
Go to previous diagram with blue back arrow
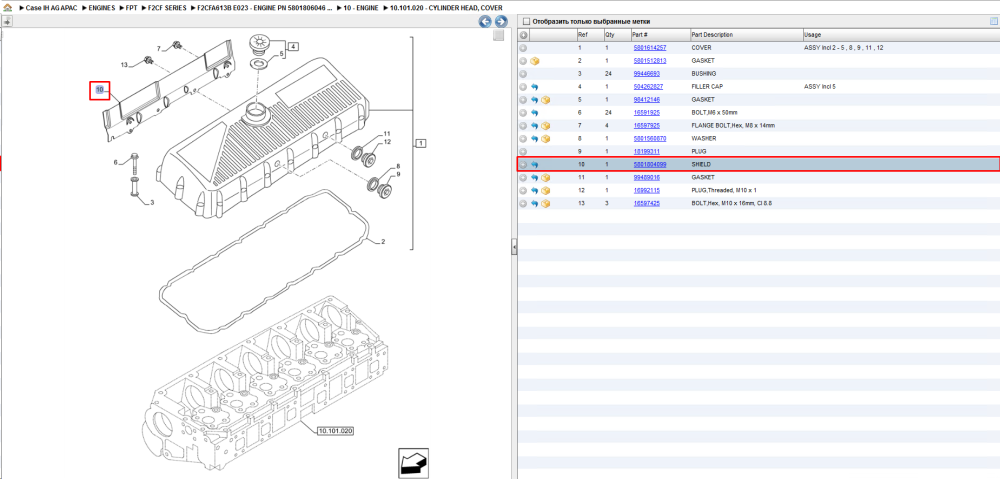click(x=485, y=22)
